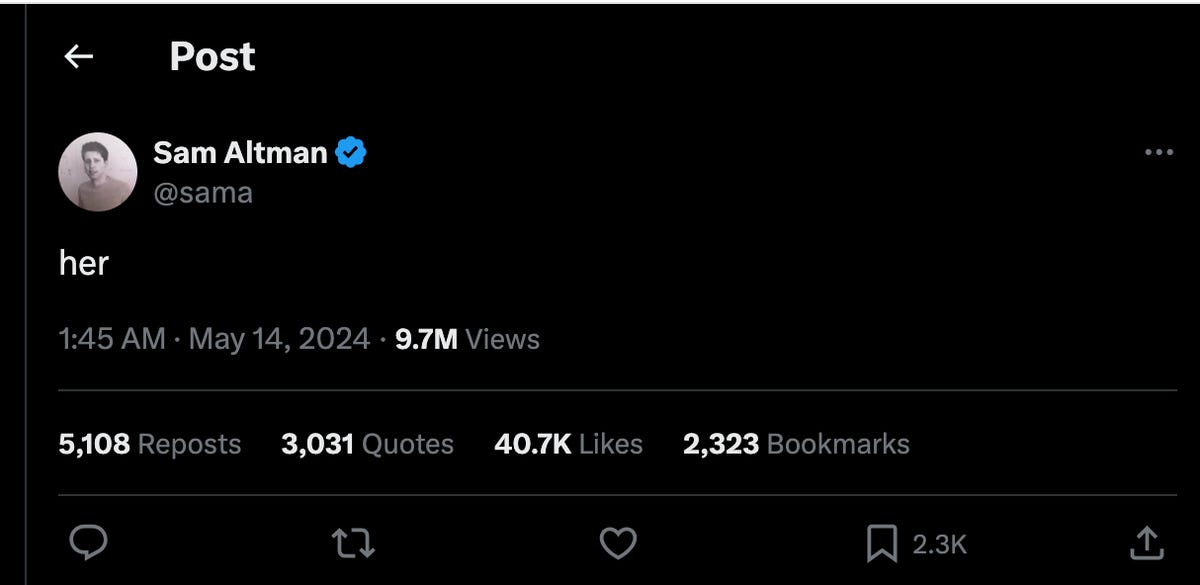This screenshot has width=1200, height=585.
Task: Show the 40.7K Likes list
Action: [x=568, y=444]
